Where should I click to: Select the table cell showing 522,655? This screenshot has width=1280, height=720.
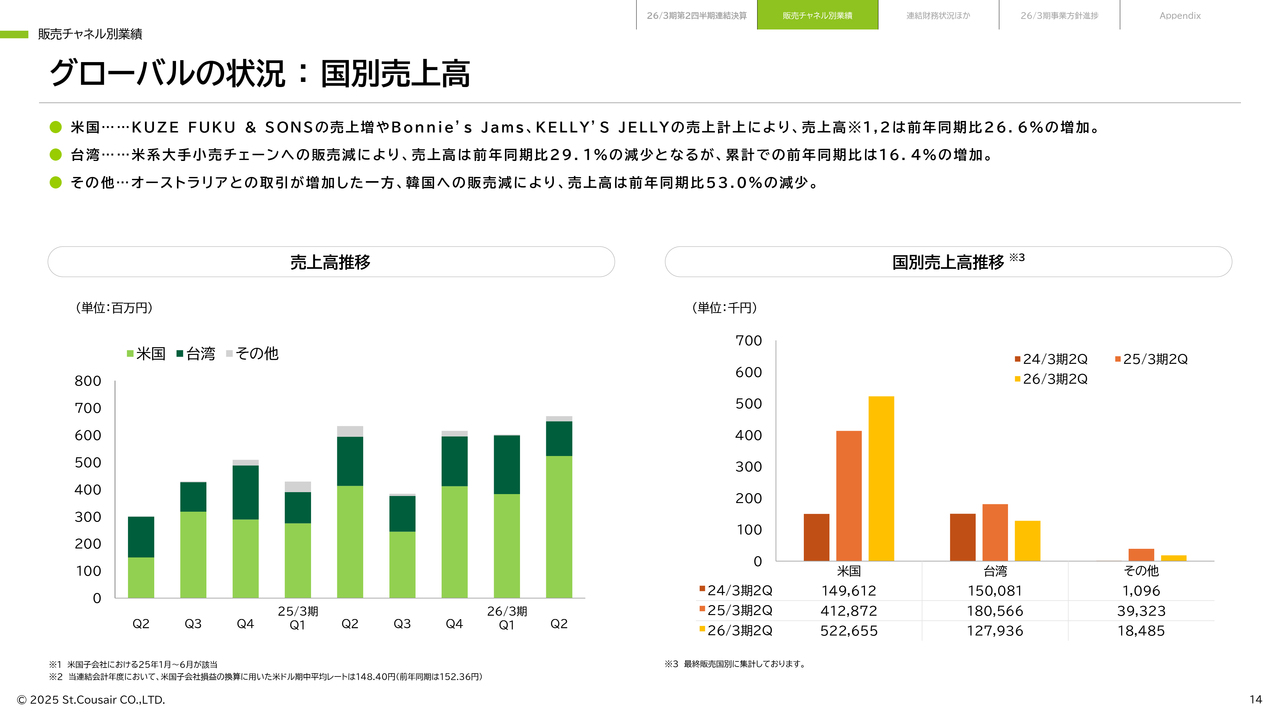pos(849,631)
